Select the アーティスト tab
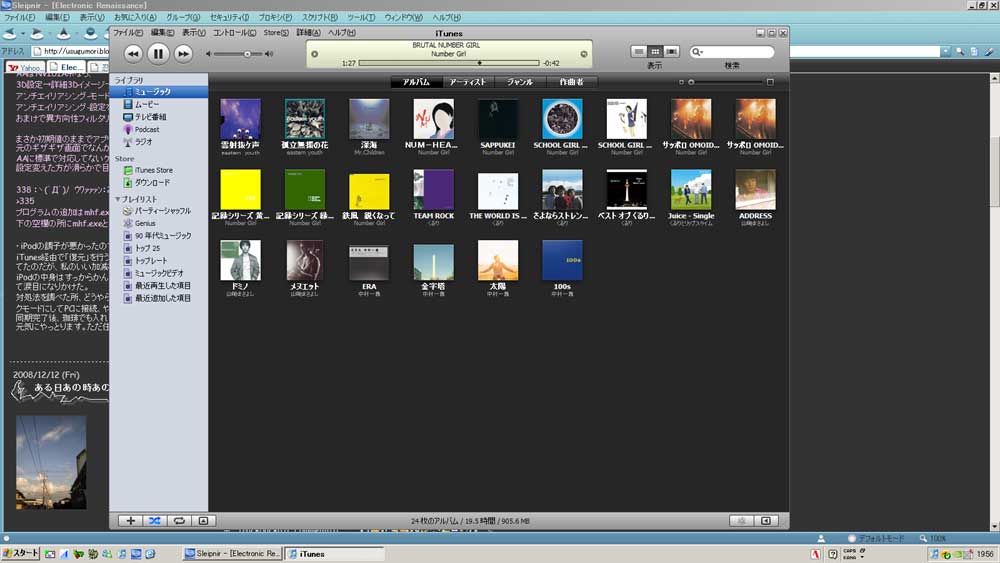Image resolution: width=1000 pixels, height=563 pixels. coord(467,82)
